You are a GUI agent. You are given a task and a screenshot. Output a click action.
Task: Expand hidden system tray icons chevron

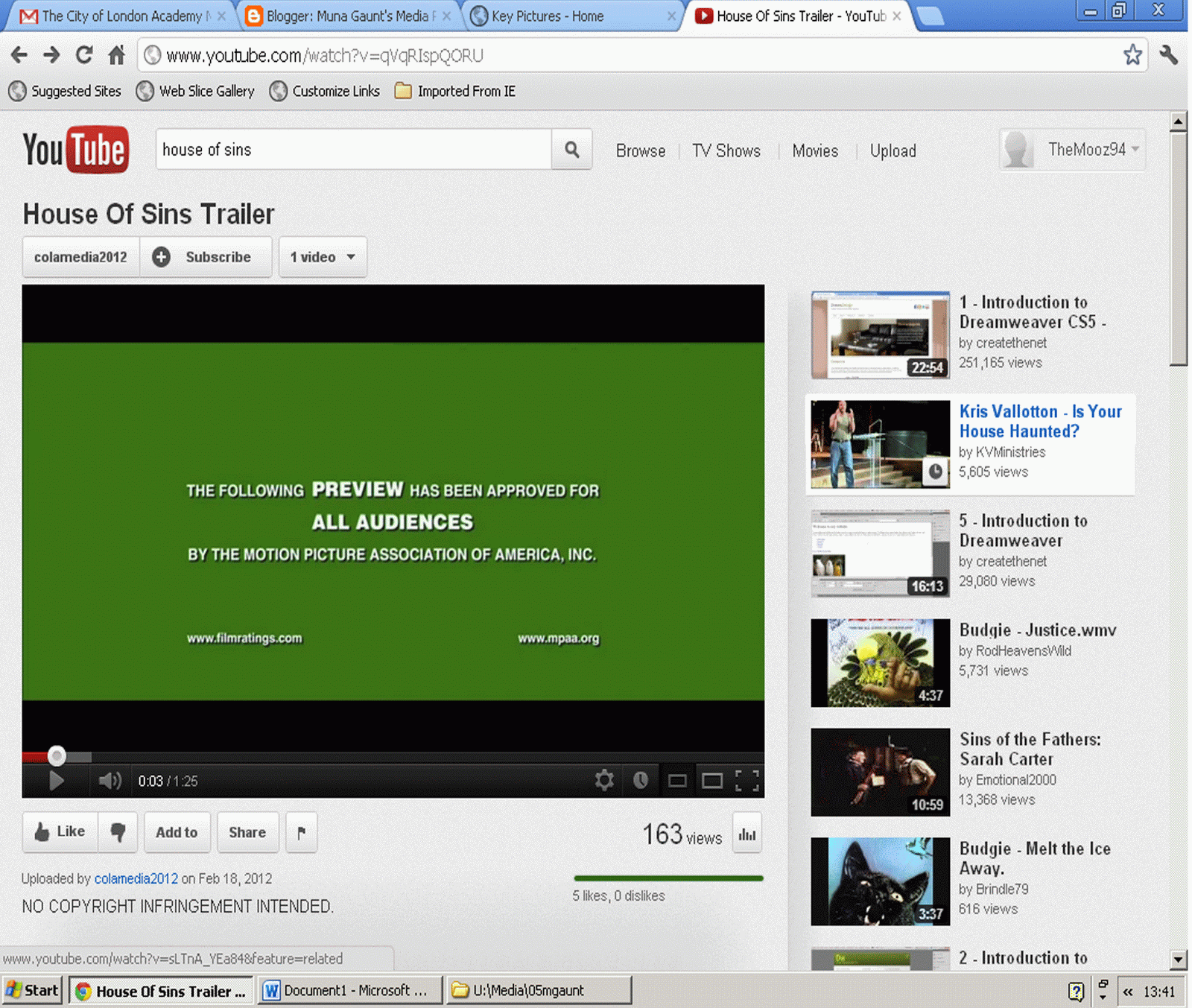coord(1128,992)
